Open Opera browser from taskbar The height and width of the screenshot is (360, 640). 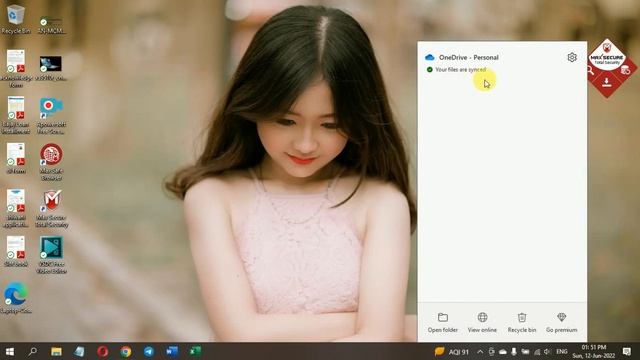pyautogui.click(x=102, y=351)
